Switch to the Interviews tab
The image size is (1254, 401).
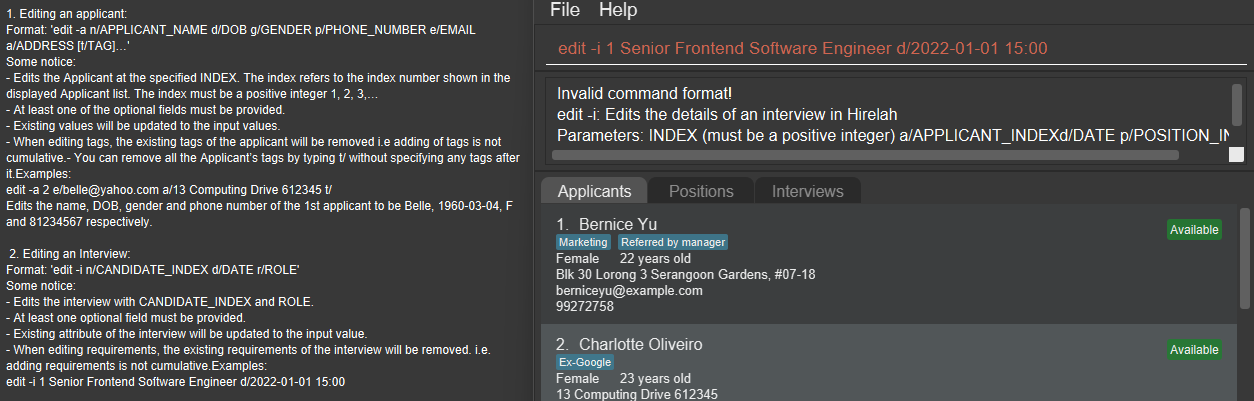(x=808, y=191)
